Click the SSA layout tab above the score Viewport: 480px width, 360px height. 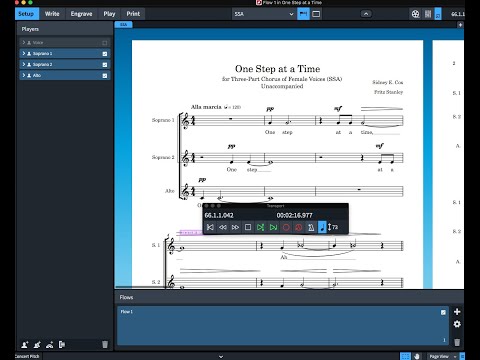click(124, 25)
